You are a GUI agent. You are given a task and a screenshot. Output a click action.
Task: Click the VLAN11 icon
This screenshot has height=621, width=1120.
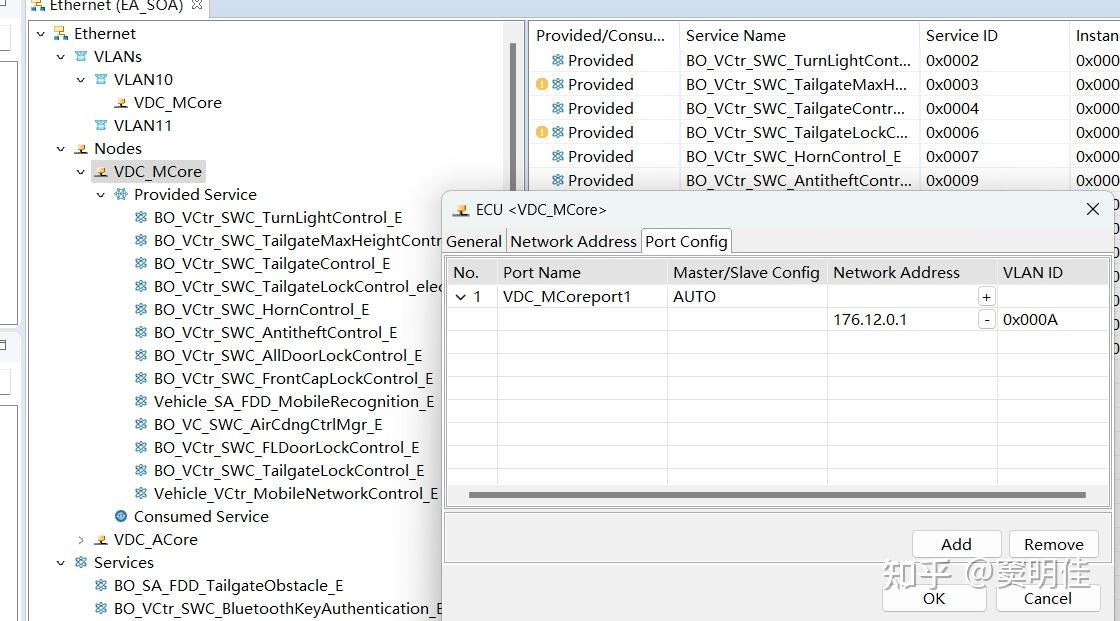99,125
